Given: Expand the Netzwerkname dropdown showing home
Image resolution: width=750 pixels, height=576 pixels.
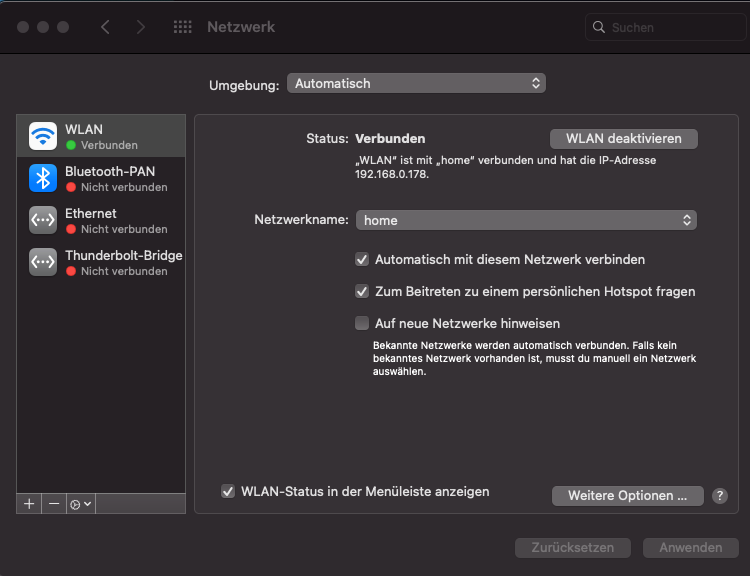Looking at the screenshot, I should tap(526, 220).
